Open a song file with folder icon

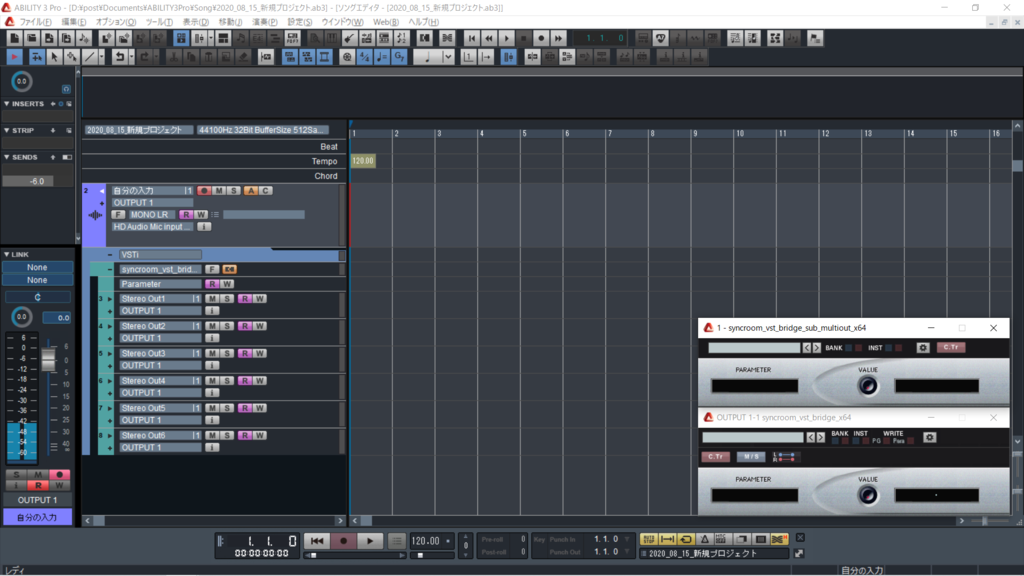[x=31, y=39]
